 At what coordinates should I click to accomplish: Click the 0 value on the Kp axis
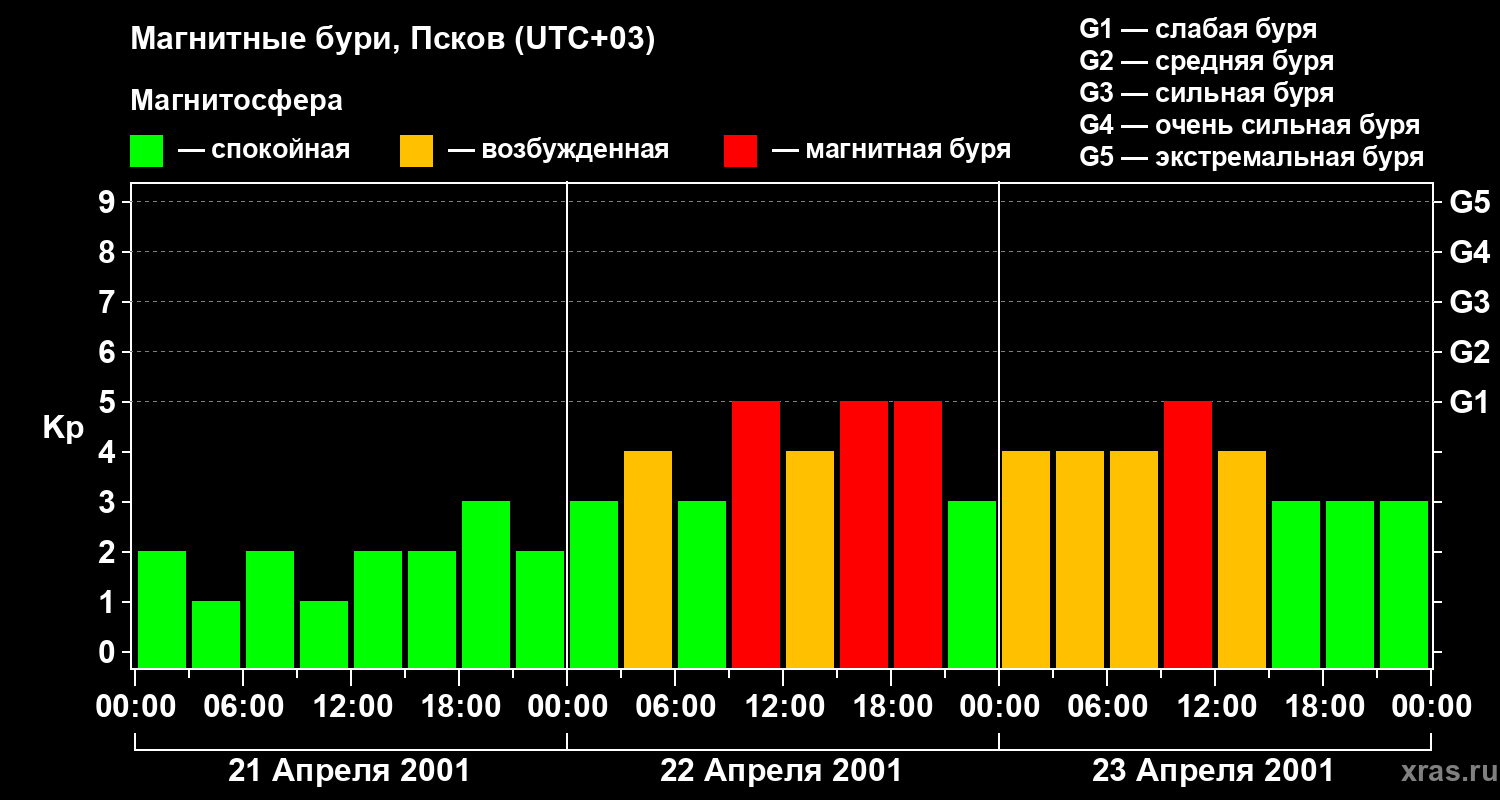click(x=109, y=652)
